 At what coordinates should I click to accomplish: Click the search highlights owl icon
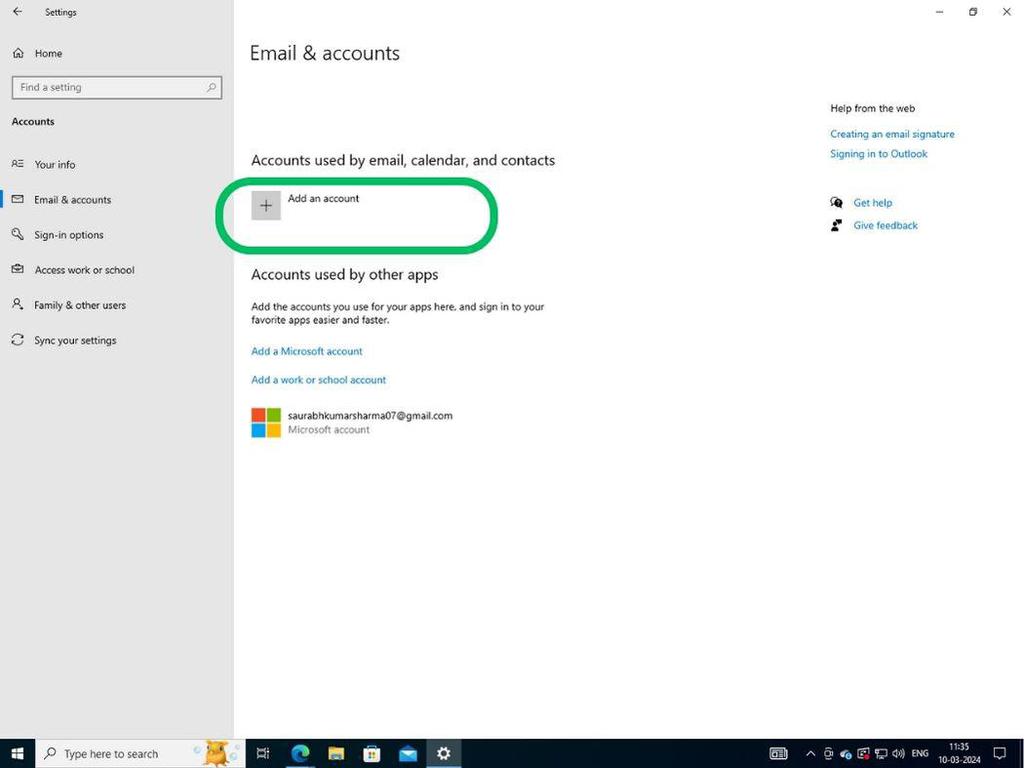pyautogui.click(x=217, y=753)
